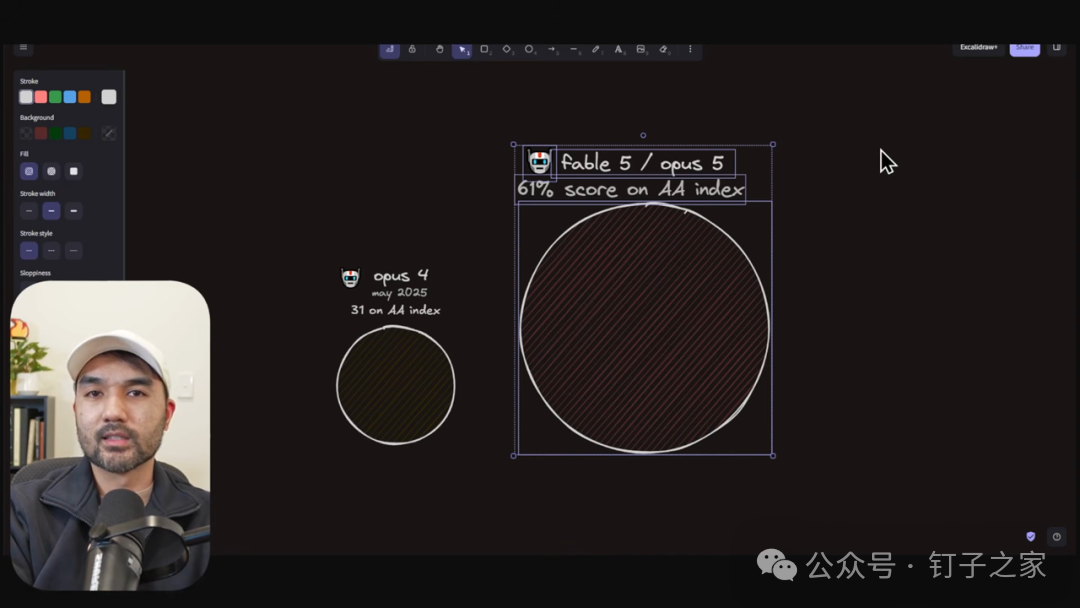Choose the white stroke color swatch
1080x608 pixels.
click(26, 97)
